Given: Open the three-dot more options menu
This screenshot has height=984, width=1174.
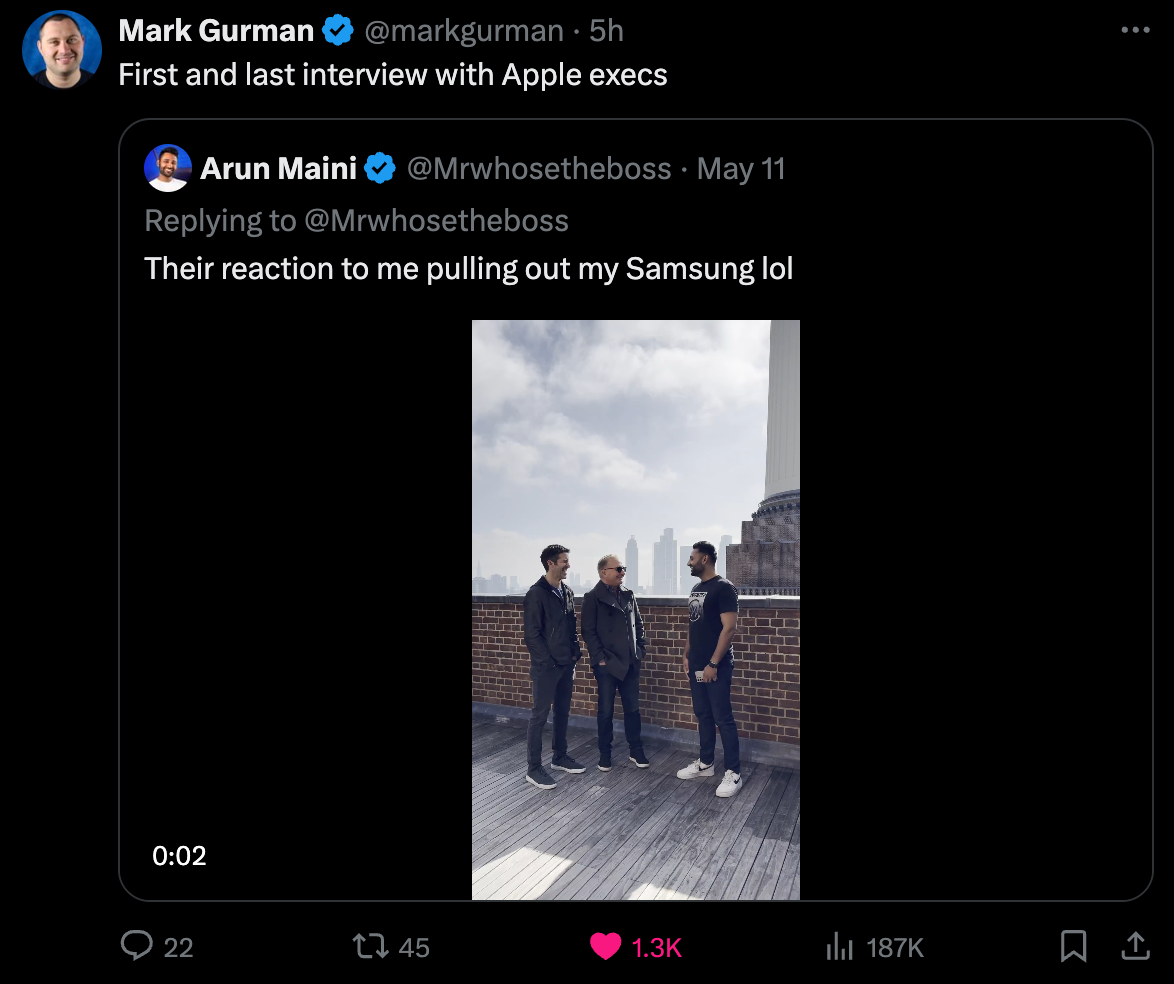Looking at the screenshot, I should pos(1135,30).
